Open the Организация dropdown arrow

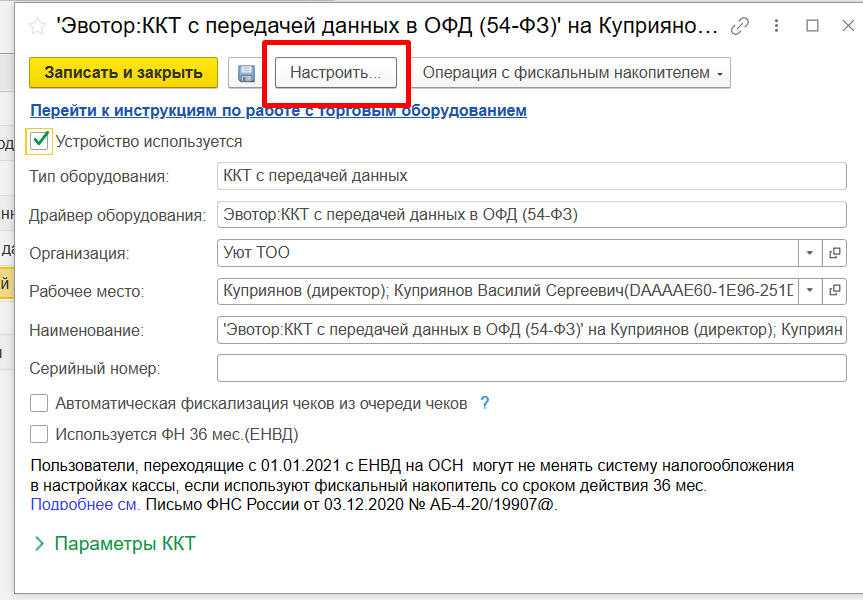(809, 253)
